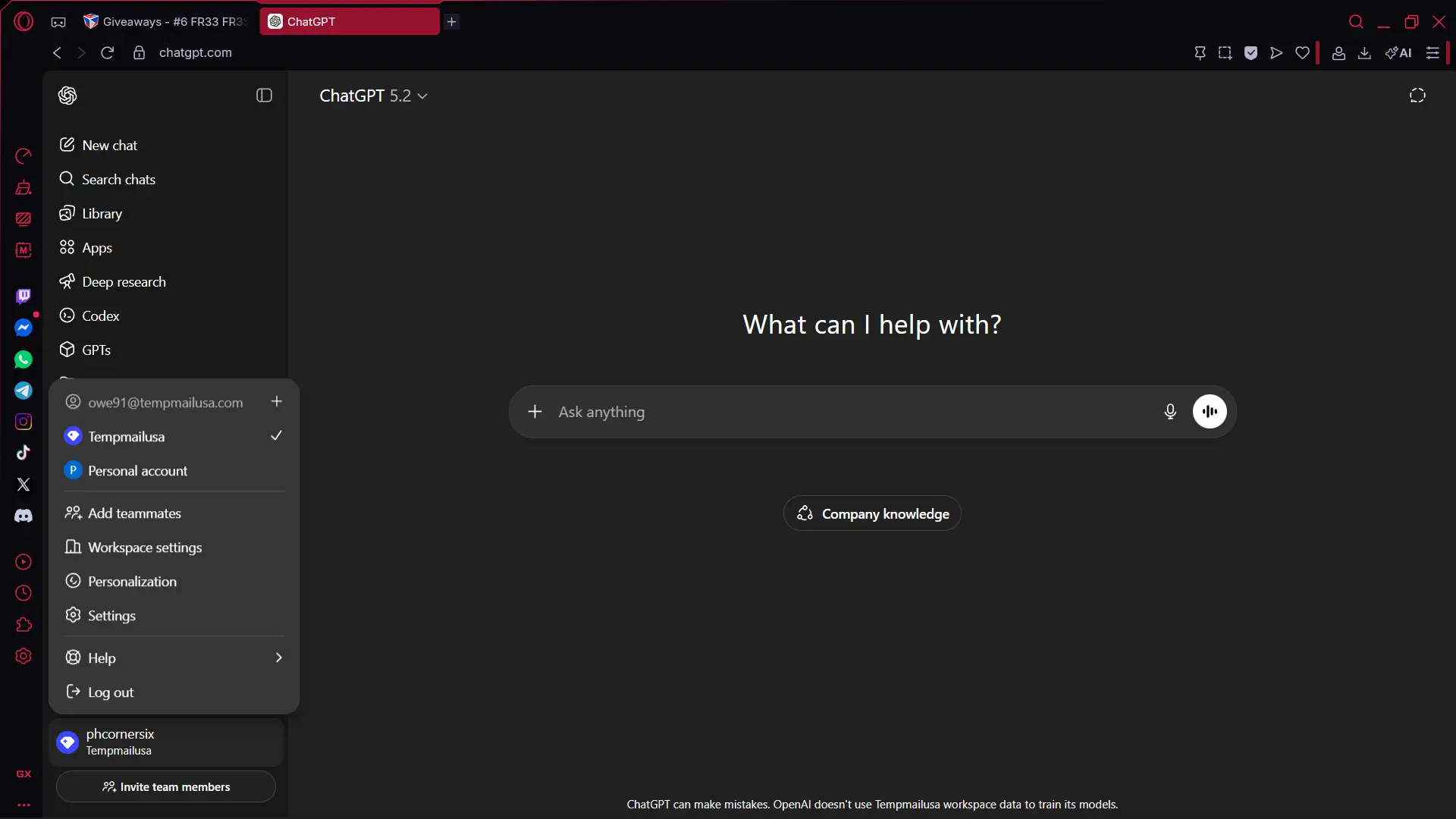Image resolution: width=1456 pixels, height=819 pixels.
Task: Turn on temporary chat icon at top right
Action: pos(1417,96)
